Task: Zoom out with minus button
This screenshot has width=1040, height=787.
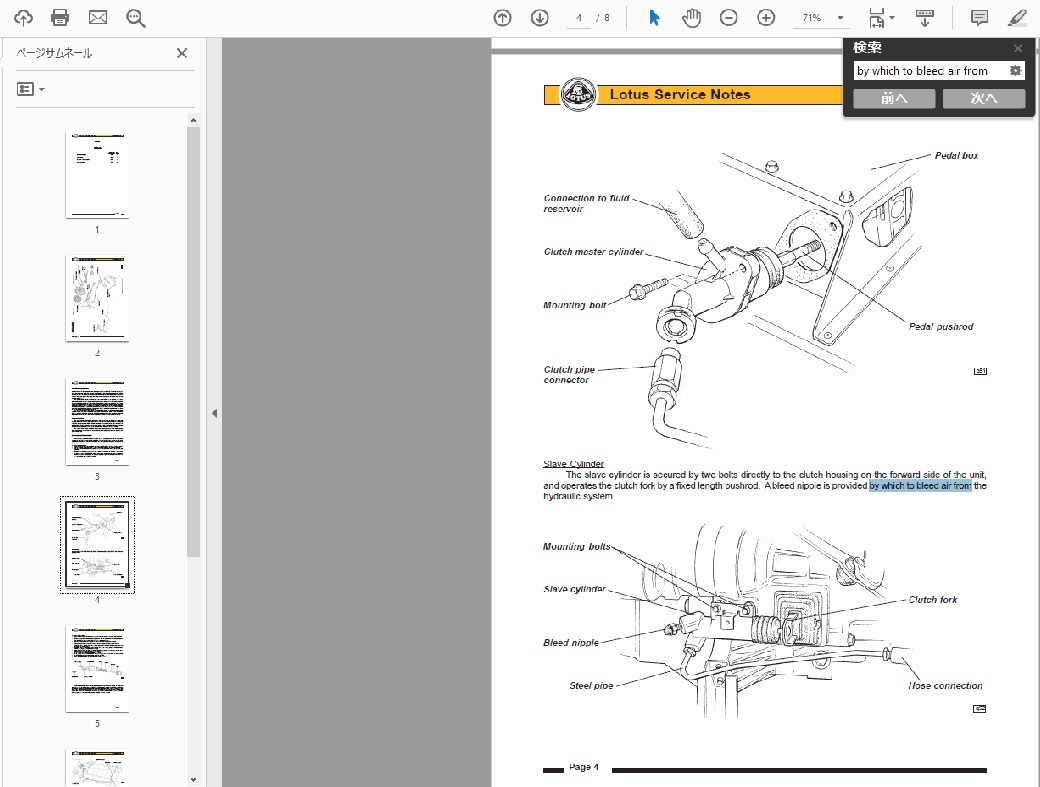Action: [728, 18]
